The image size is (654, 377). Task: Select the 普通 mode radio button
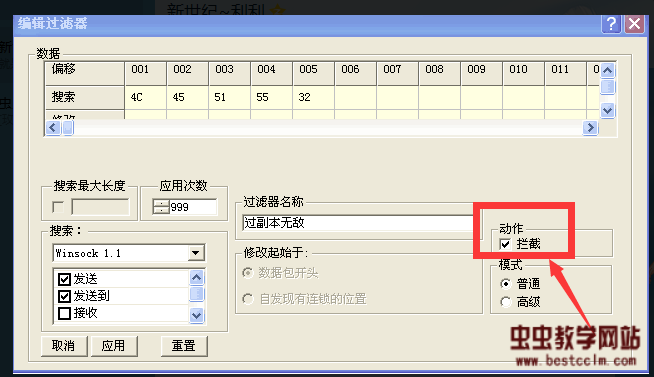506,284
